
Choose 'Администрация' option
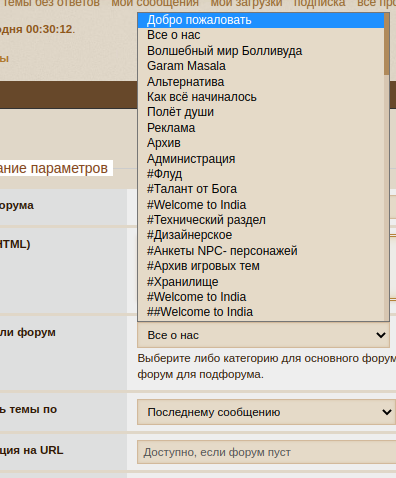click(261, 159)
